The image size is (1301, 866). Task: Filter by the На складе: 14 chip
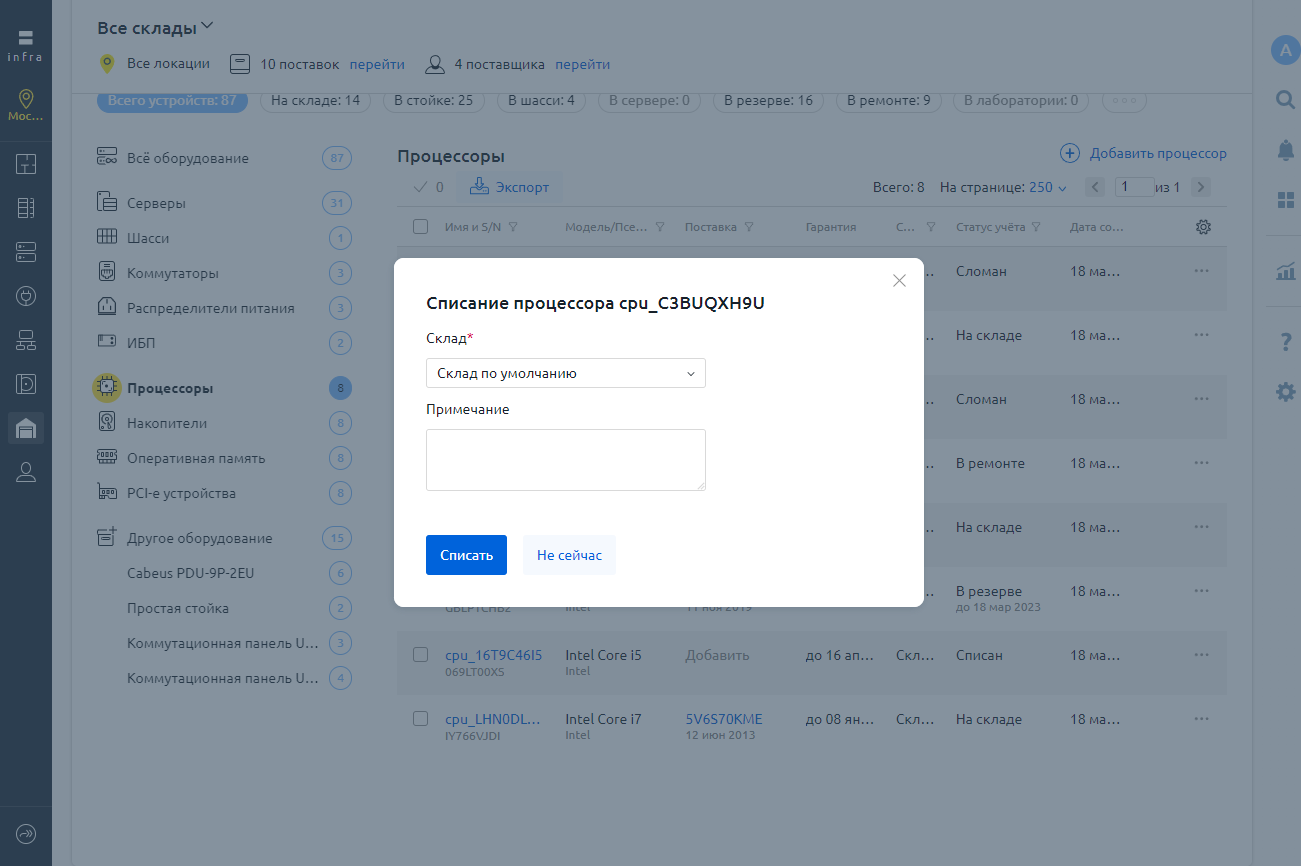click(315, 100)
